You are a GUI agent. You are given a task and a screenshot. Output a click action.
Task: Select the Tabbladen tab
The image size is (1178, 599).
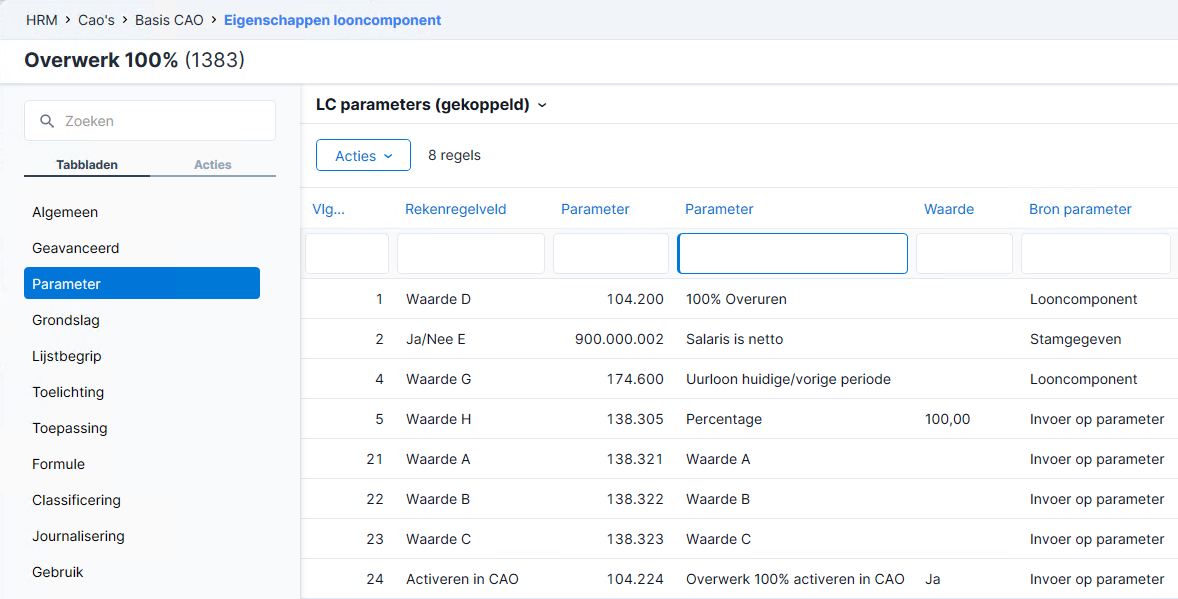[x=87, y=165]
